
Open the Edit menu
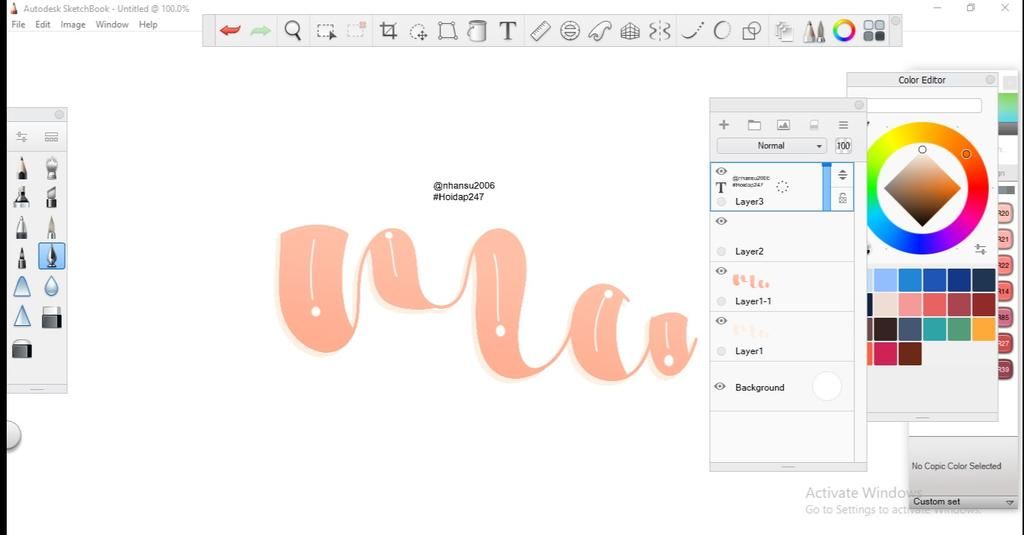(x=42, y=24)
